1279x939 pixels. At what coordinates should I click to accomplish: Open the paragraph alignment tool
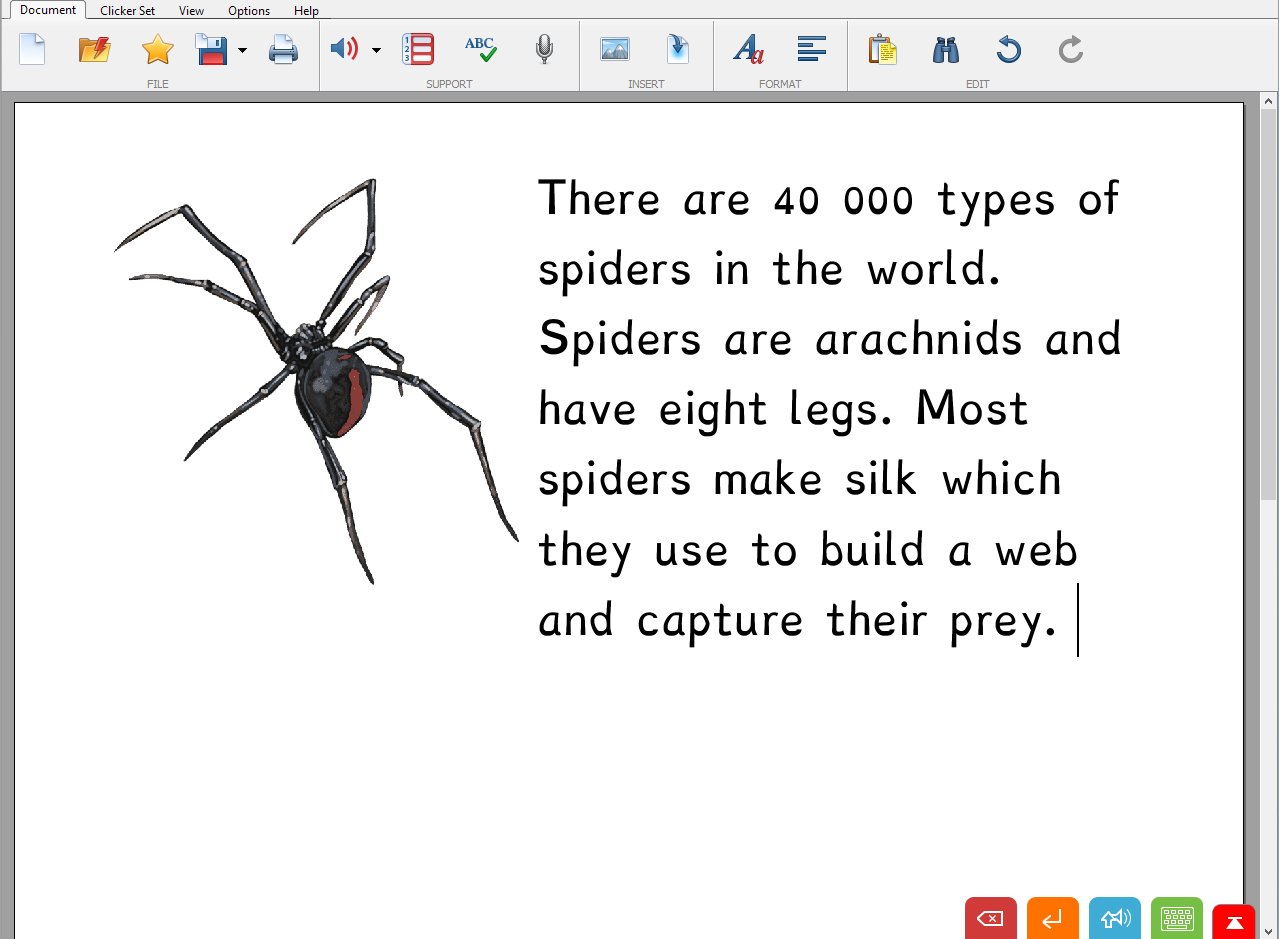tap(811, 48)
